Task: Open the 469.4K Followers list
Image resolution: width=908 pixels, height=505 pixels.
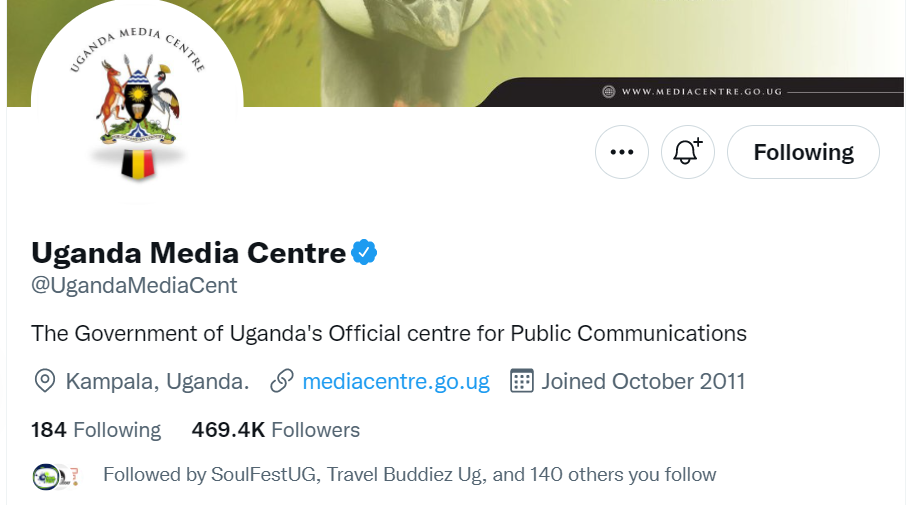Action: click(275, 430)
